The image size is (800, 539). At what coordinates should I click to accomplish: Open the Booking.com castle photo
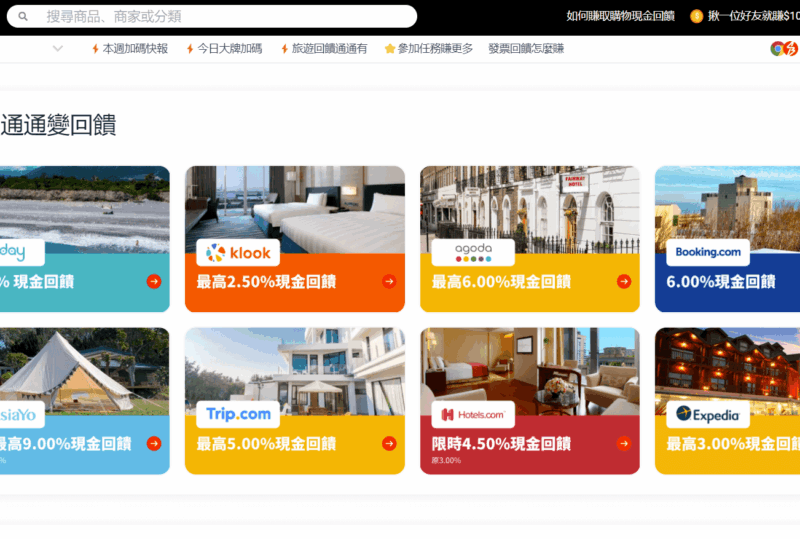click(728, 209)
